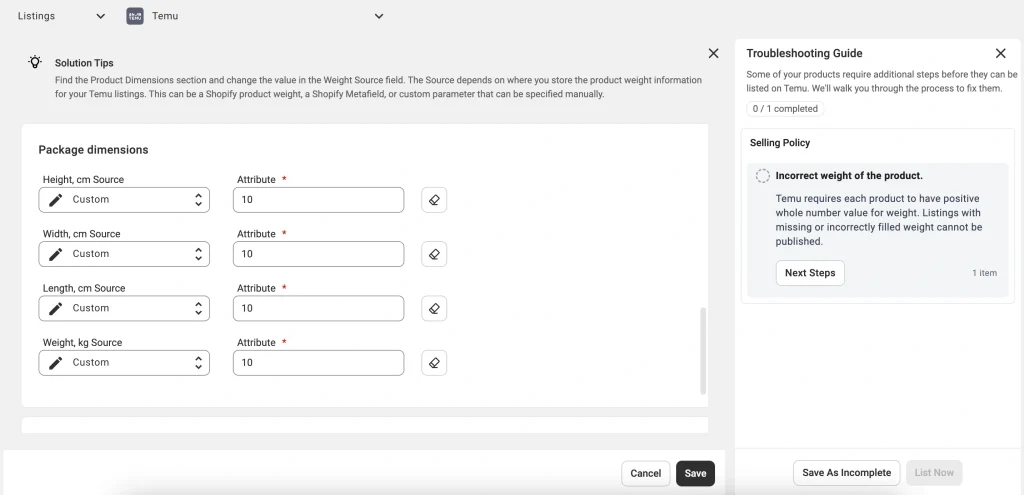Open the Height, cm Source dropdown
This screenshot has height=495, width=1024.
124,200
